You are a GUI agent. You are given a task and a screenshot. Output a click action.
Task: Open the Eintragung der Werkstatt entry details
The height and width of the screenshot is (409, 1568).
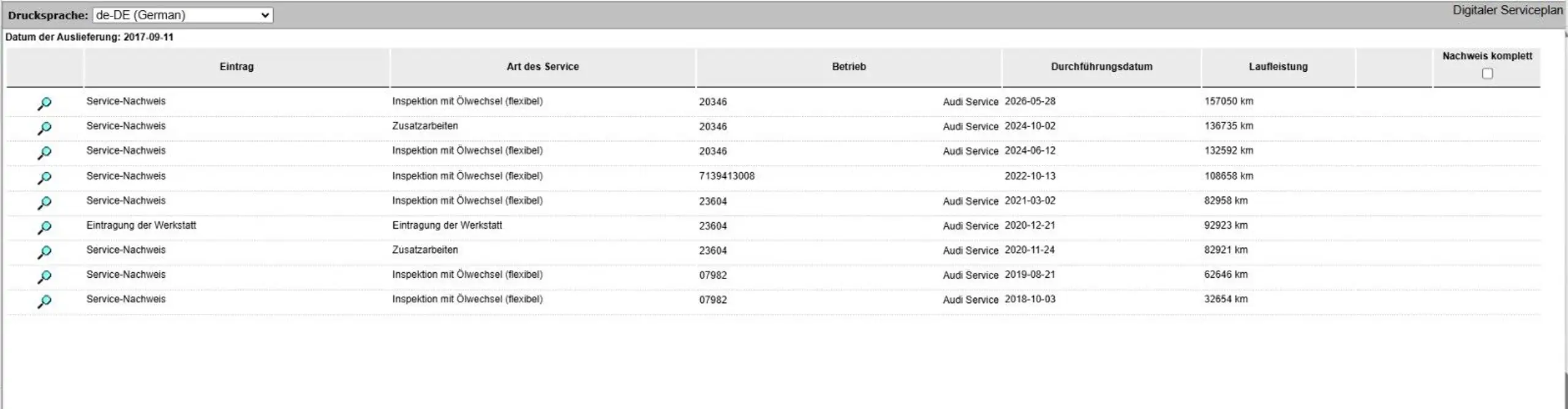pyautogui.click(x=44, y=227)
